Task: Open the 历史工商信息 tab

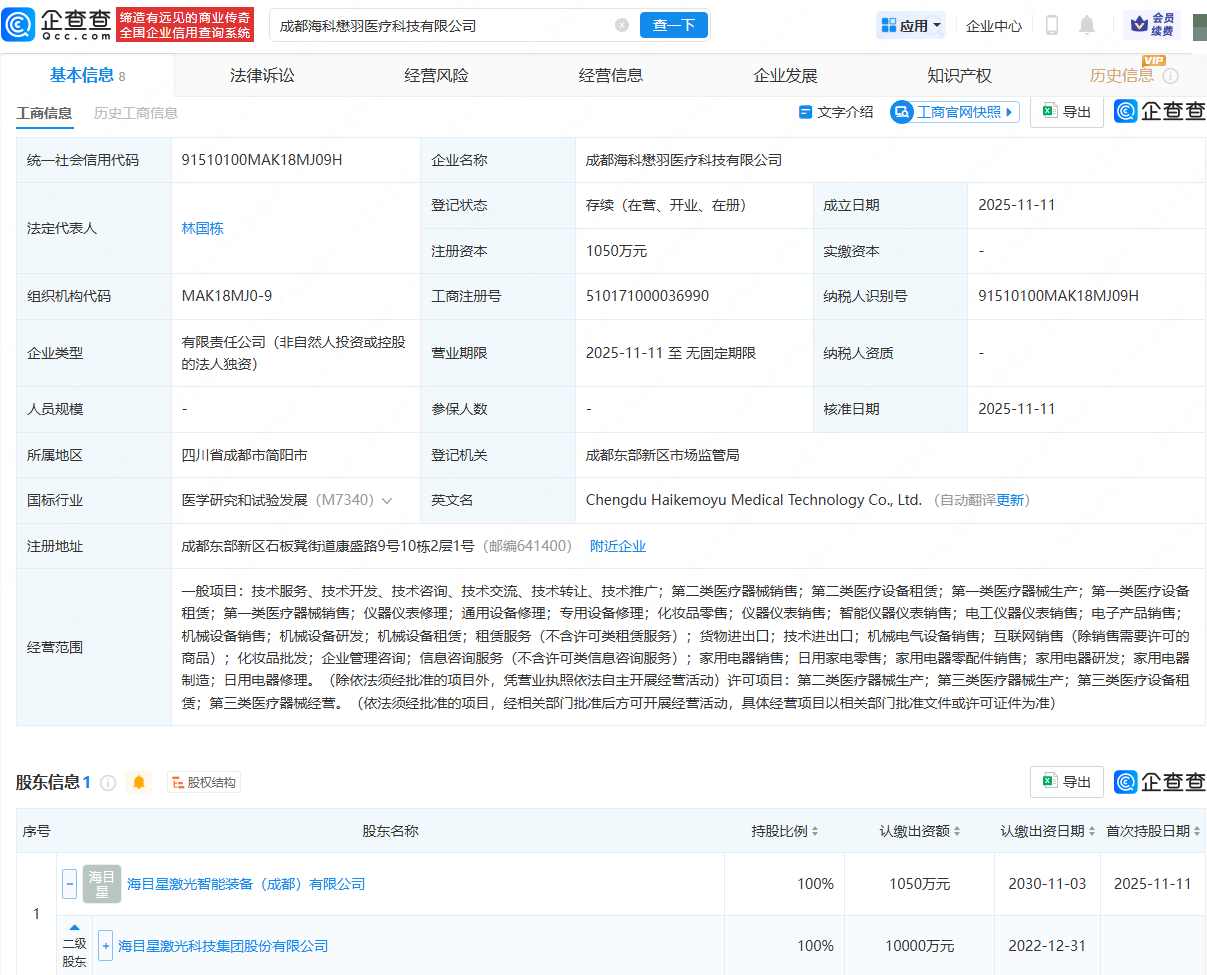Action: click(137, 113)
